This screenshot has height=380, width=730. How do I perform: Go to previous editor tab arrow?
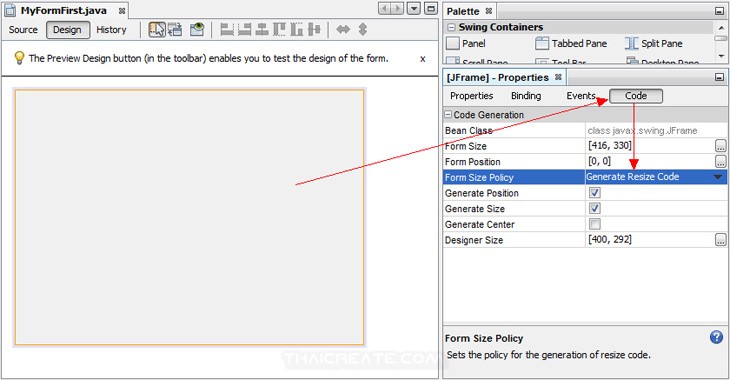[385, 8]
